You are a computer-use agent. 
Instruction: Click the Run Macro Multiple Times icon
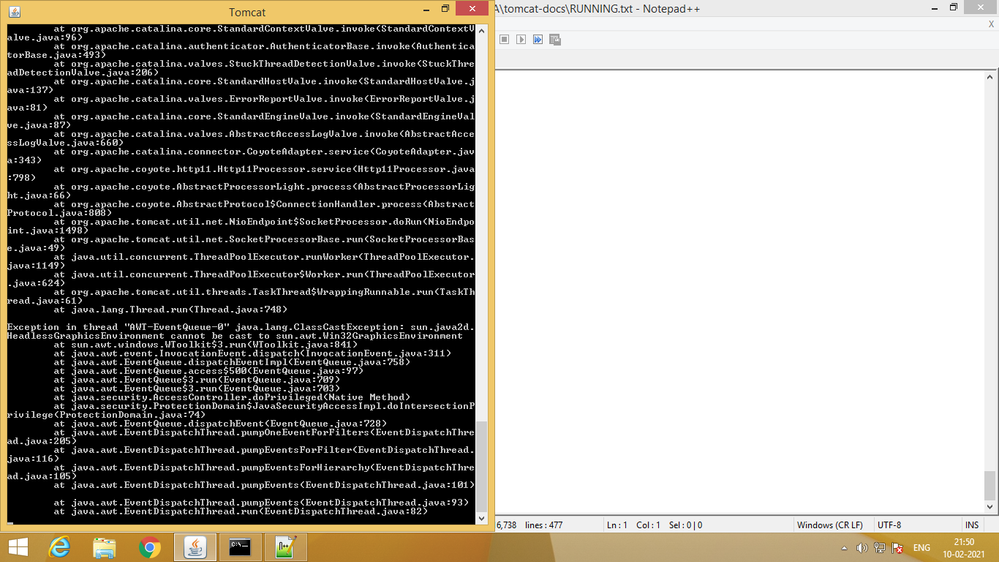(538, 40)
